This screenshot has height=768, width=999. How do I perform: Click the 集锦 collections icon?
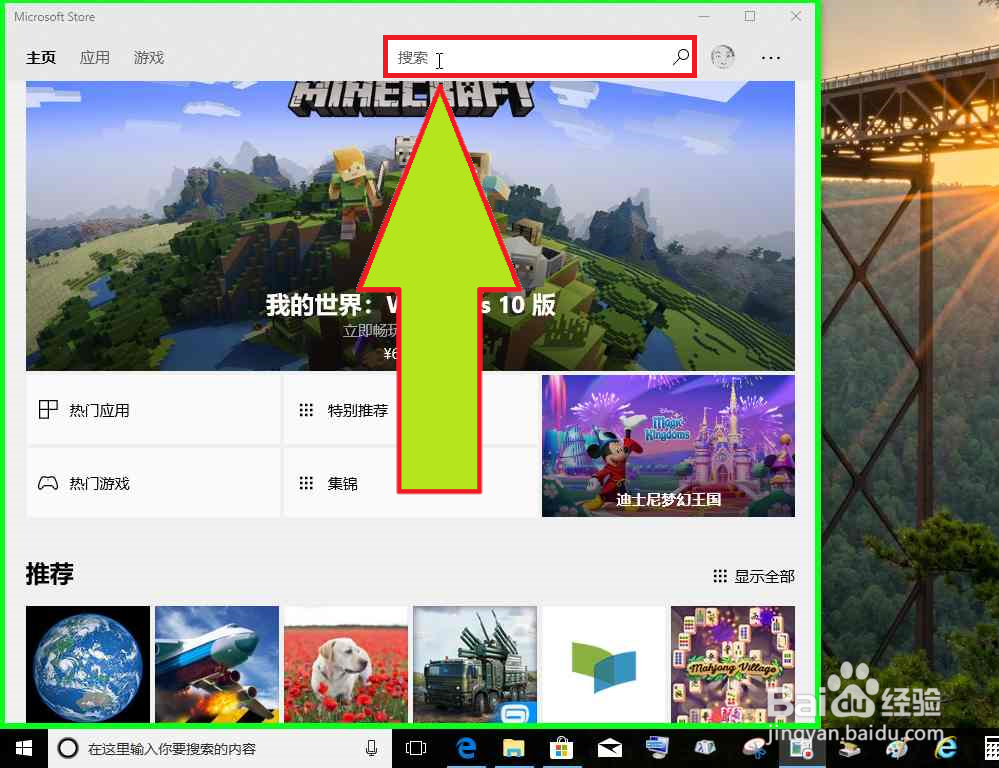coord(306,482)
